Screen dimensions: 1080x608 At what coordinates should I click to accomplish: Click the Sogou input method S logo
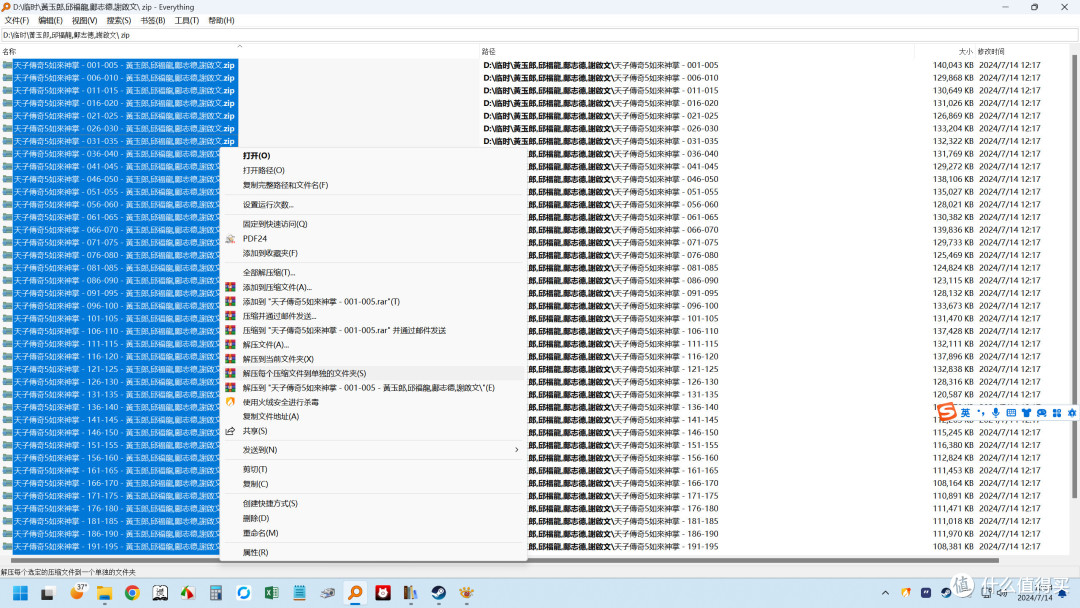click(x=947, y=412)
